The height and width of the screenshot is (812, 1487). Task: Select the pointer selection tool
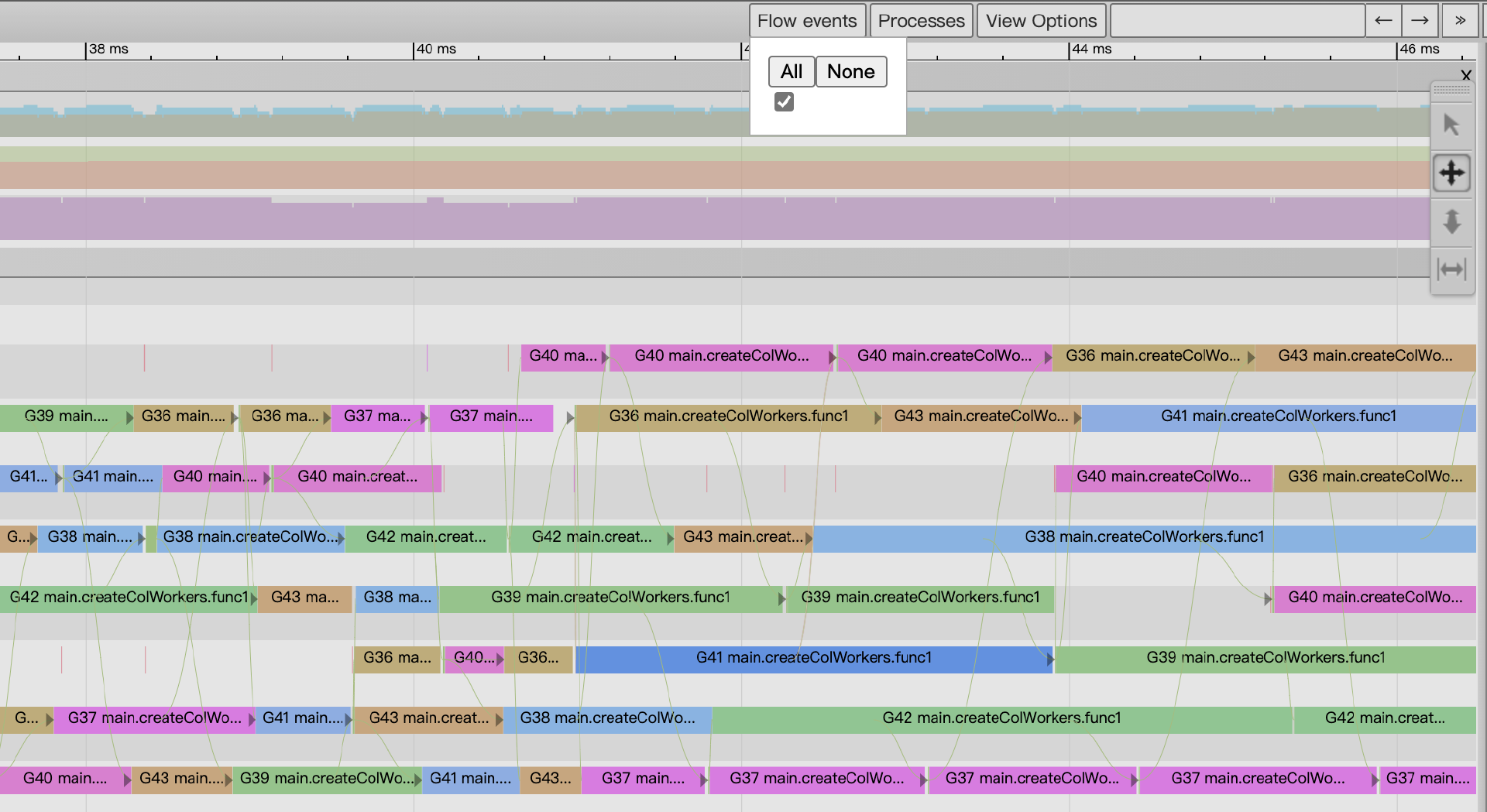[1451, 125]
